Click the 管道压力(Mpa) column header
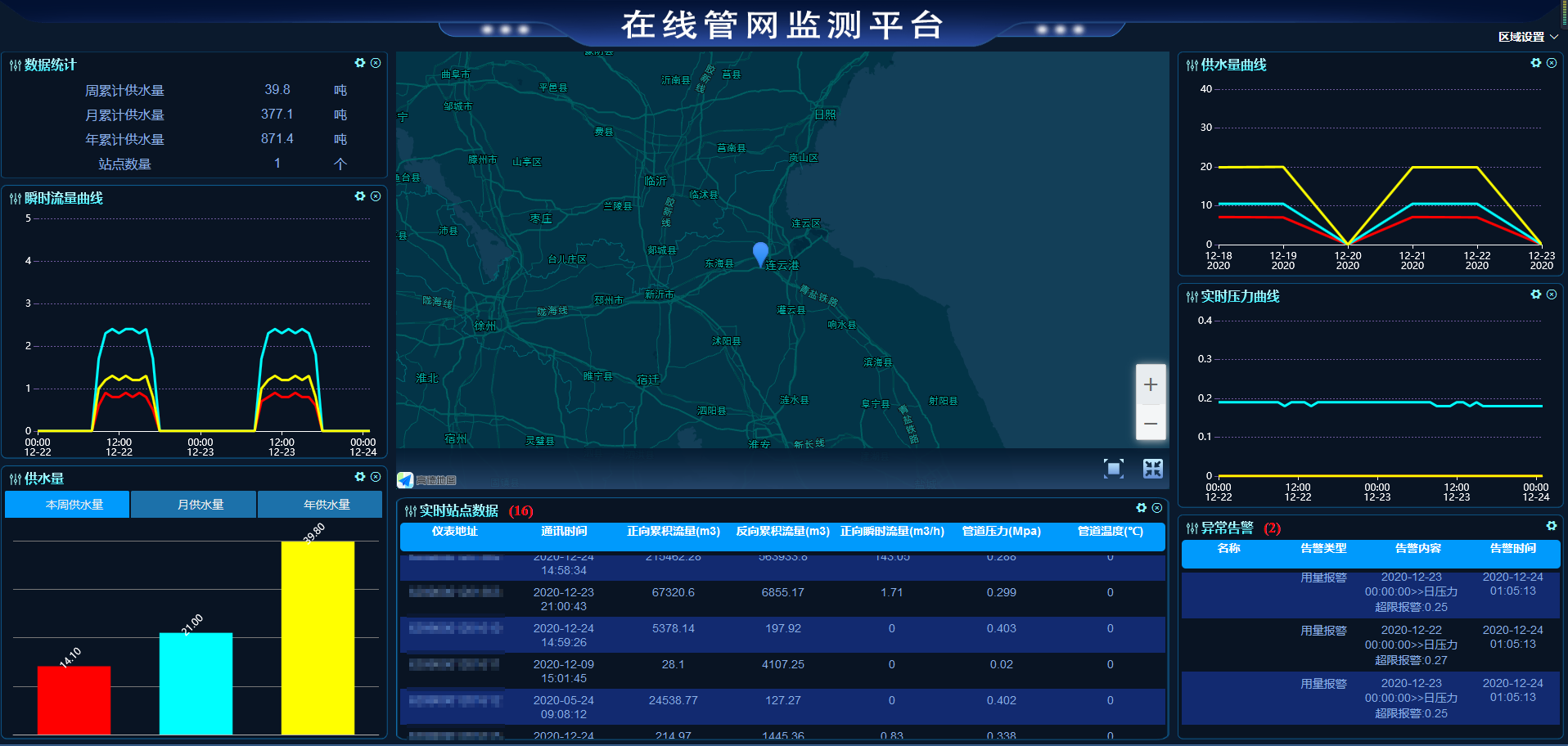This screenshot has width=1568, height=746. tap(1001, 532)
